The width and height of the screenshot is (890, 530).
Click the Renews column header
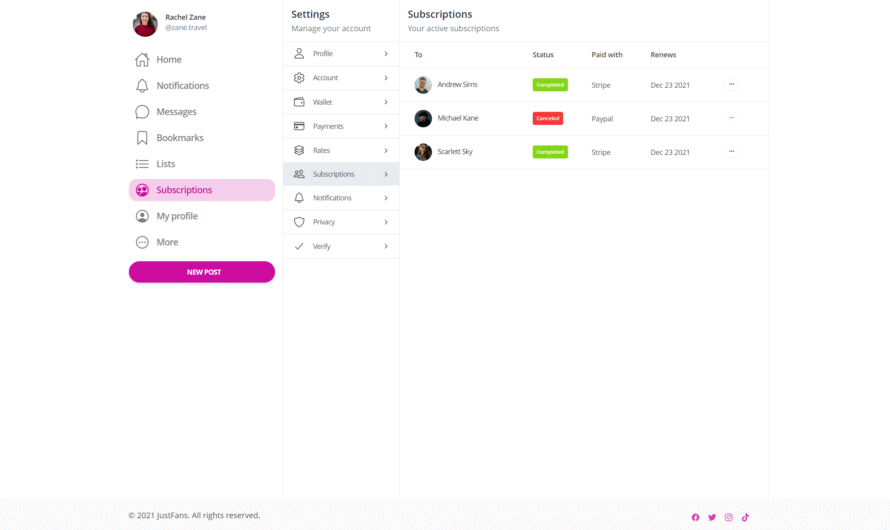(663, 54)
